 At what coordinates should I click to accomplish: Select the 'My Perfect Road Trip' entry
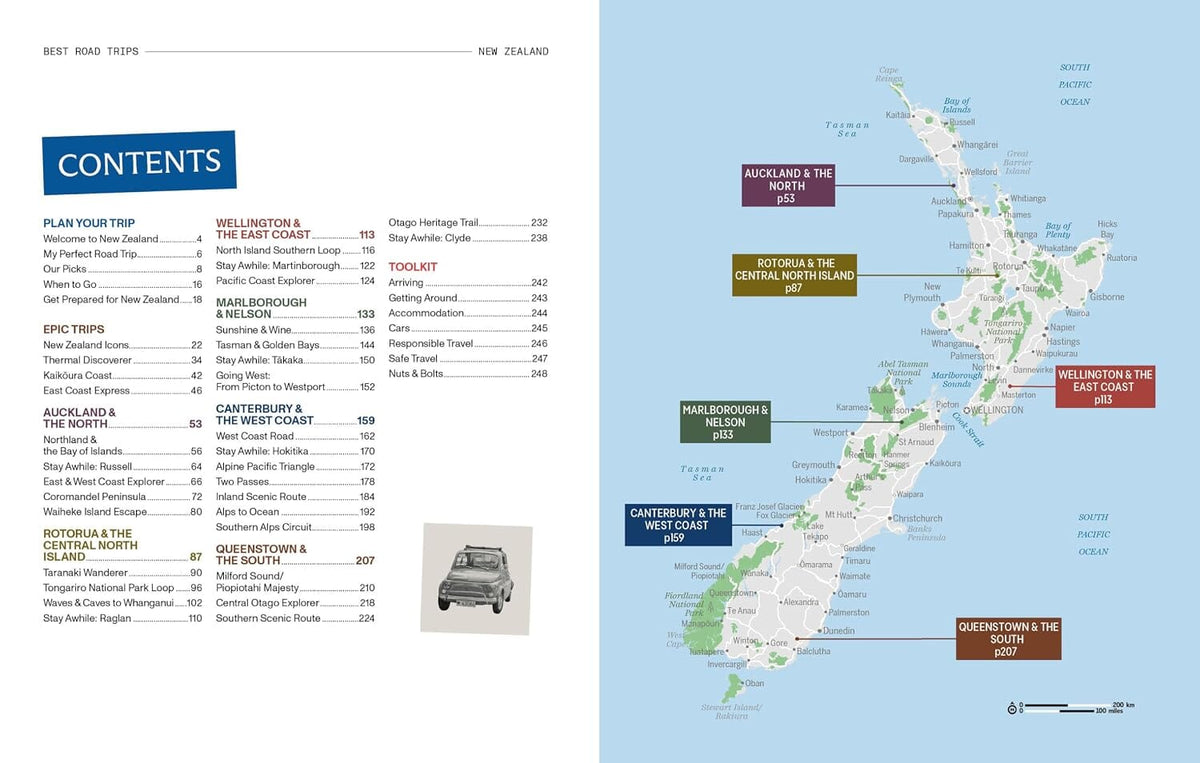[x=123, y=254]
